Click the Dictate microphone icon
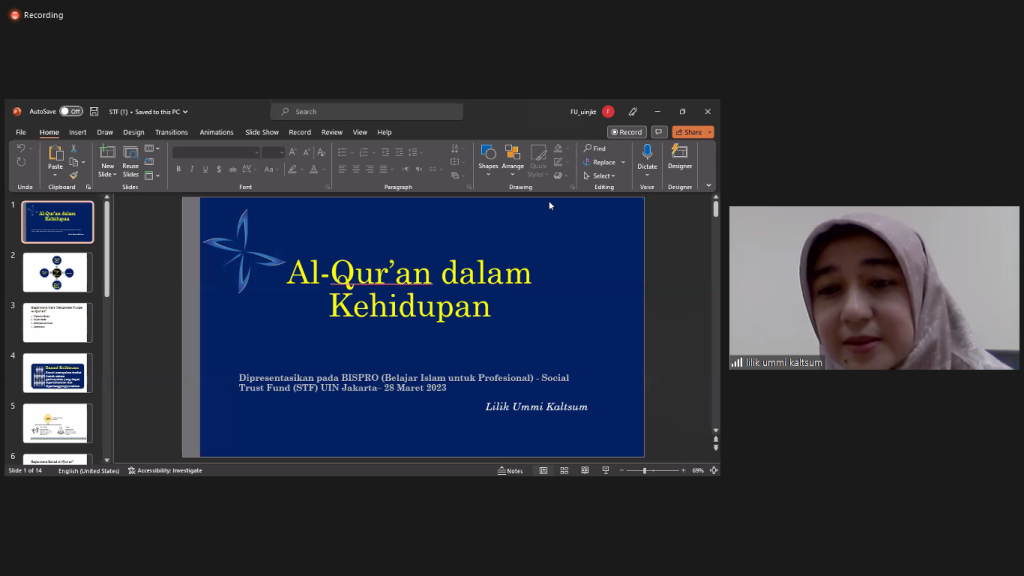Screen dimensions: 1024x576 [647, 153]
